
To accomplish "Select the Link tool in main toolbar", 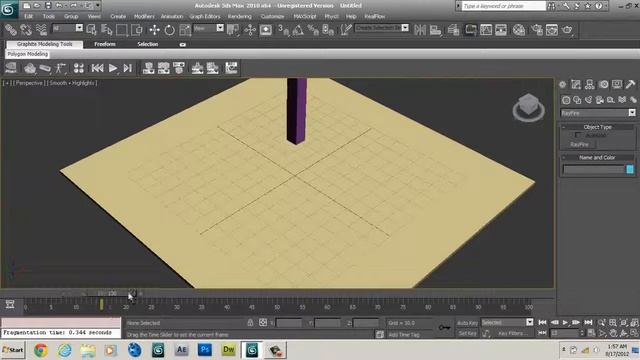I will click(x=11, y=30).
